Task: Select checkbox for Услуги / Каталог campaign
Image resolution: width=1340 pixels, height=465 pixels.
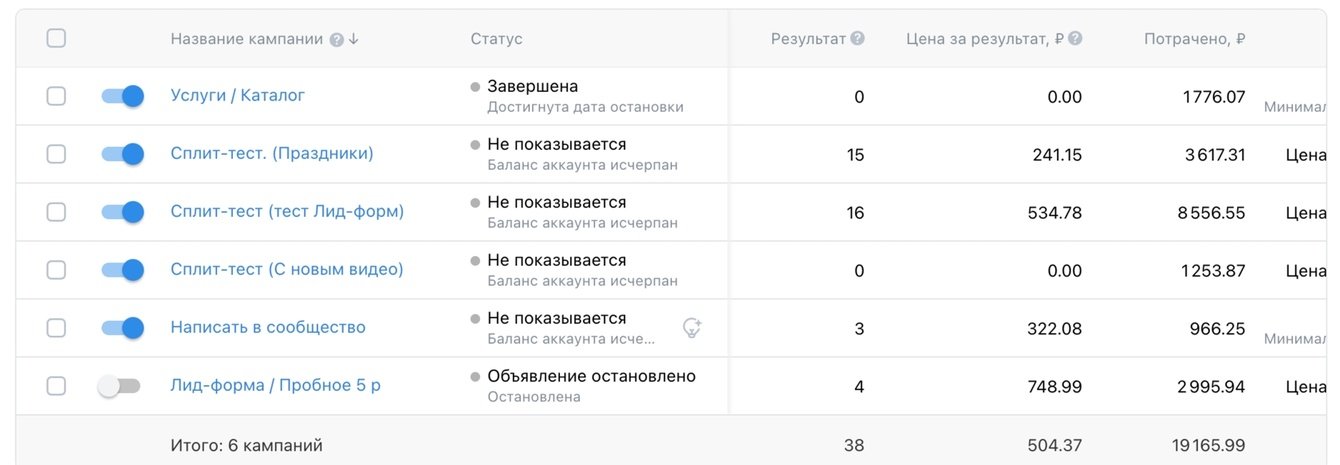Action: coord(56,96)
